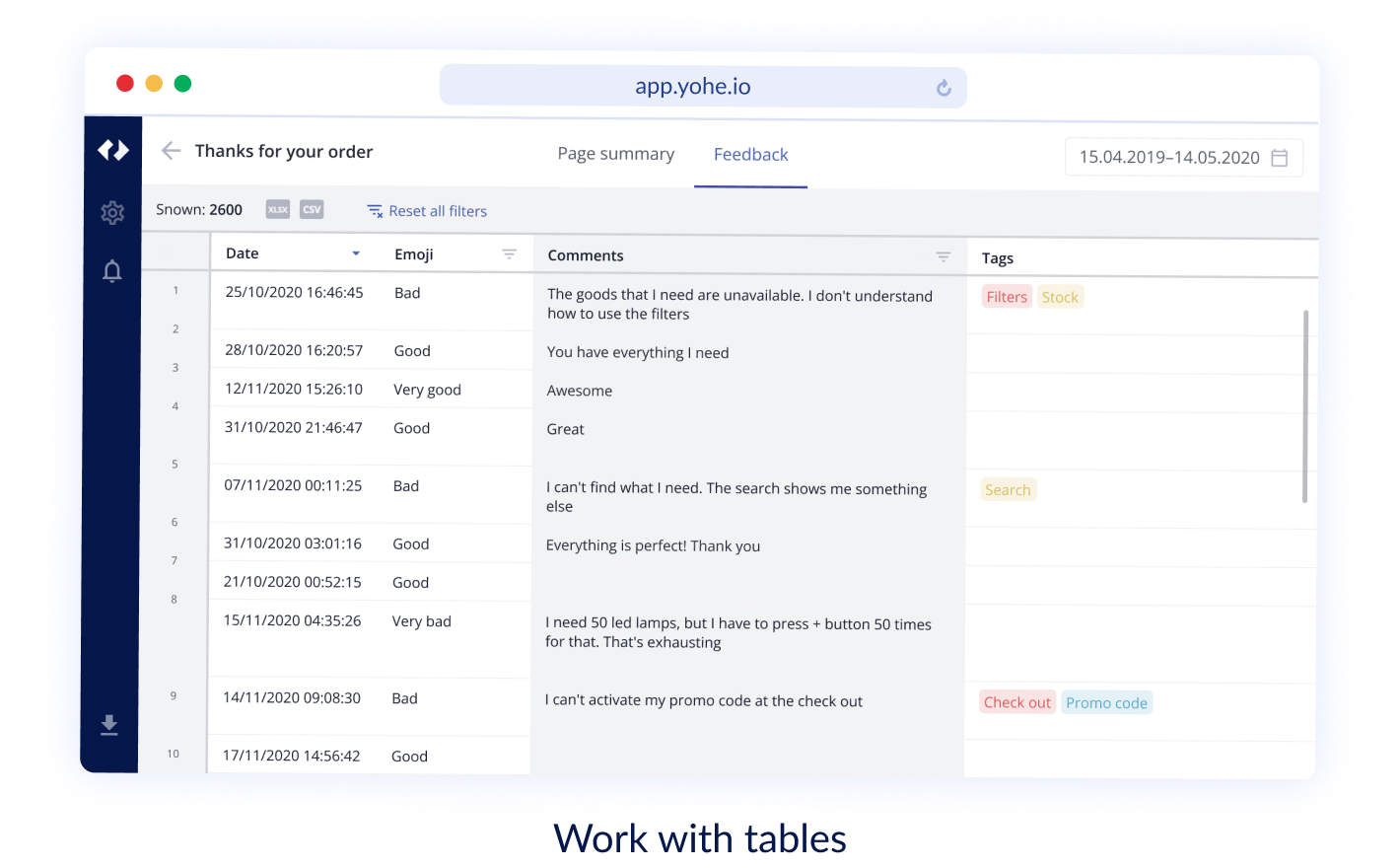Select the Feedback tab
Screen dimensions: 1400x868
(750, 155)
